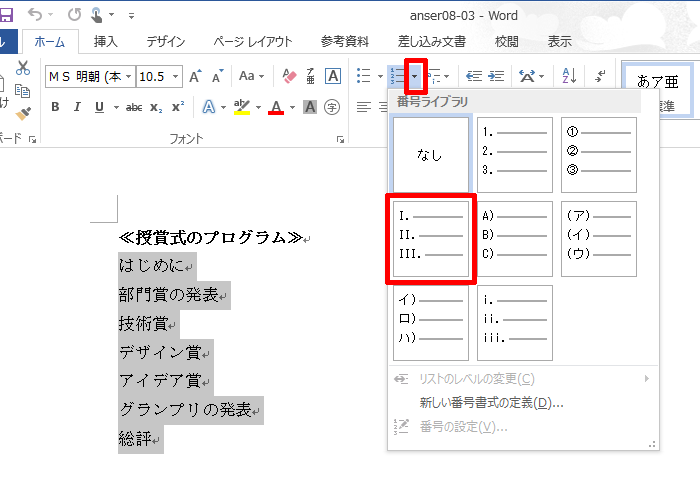Toggle superscript formatting
700x480 pixels.
click(x=178, y=107)
